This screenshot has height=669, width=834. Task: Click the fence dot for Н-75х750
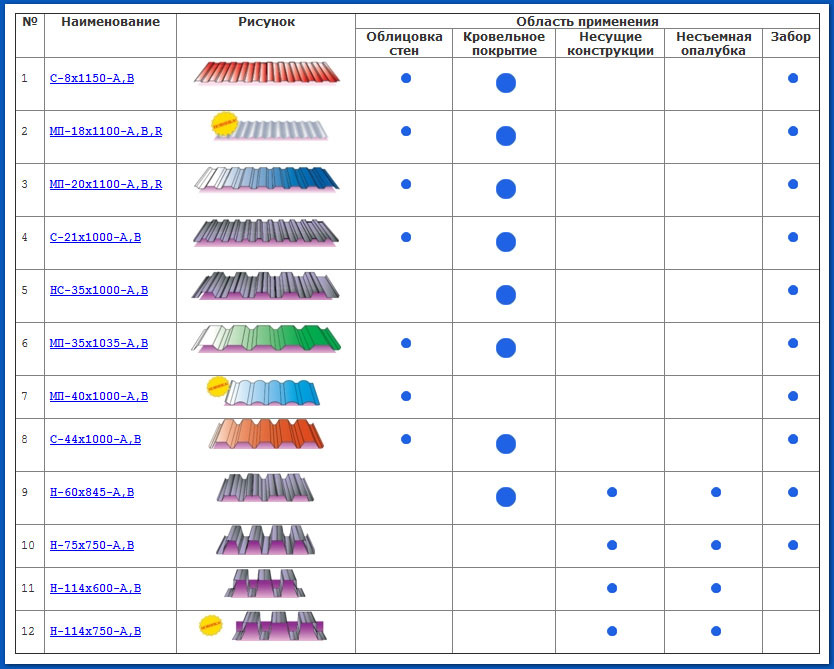(793, 545)
